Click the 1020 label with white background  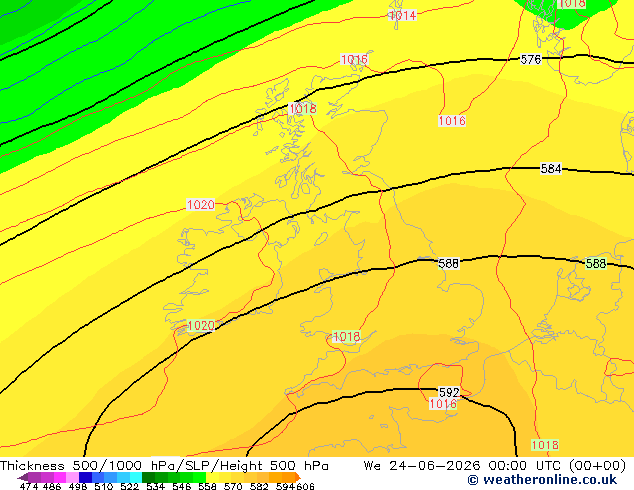(x=201, y=205)
